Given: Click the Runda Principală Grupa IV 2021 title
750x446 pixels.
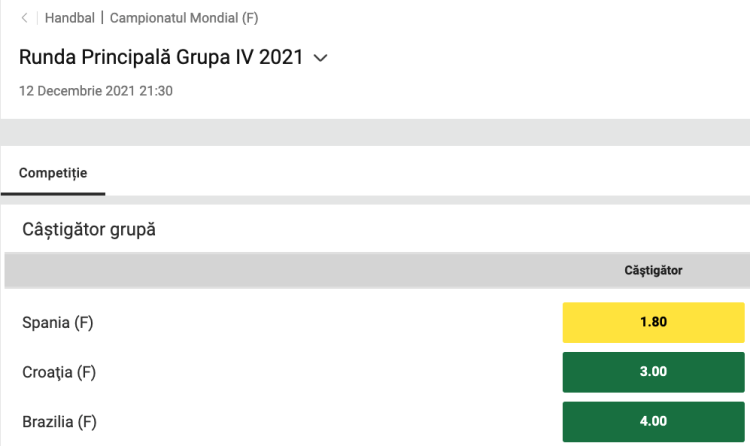Looking at the screenshot, I should tap(161, 57).
